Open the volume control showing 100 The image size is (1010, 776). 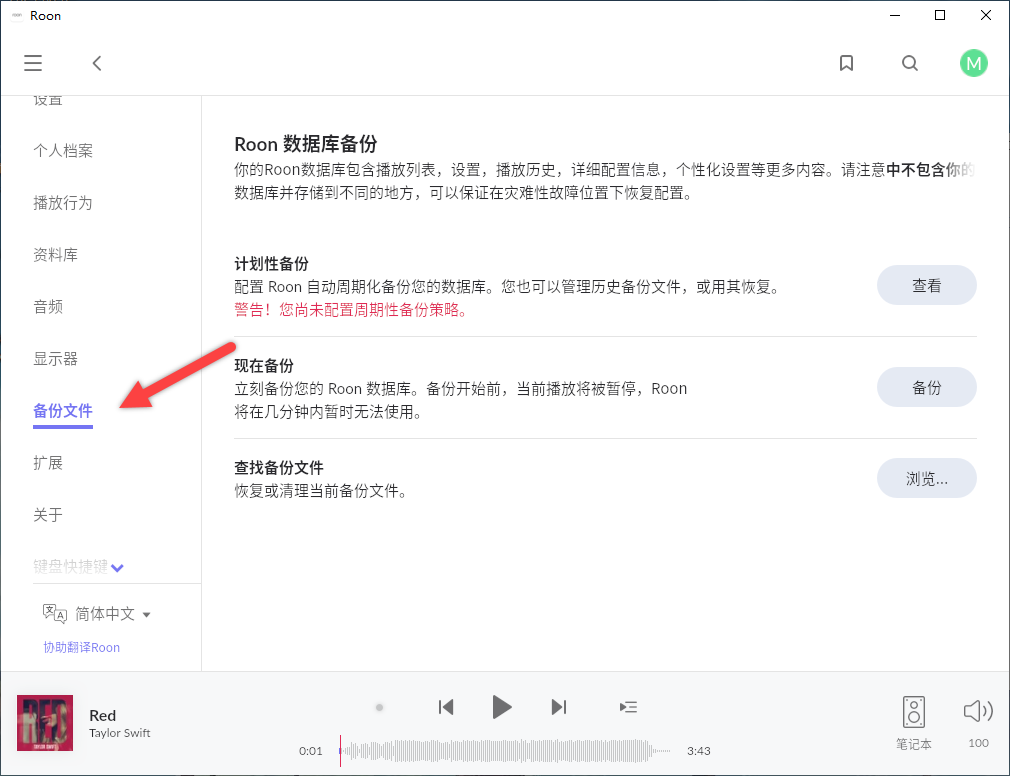coord(978,711)
